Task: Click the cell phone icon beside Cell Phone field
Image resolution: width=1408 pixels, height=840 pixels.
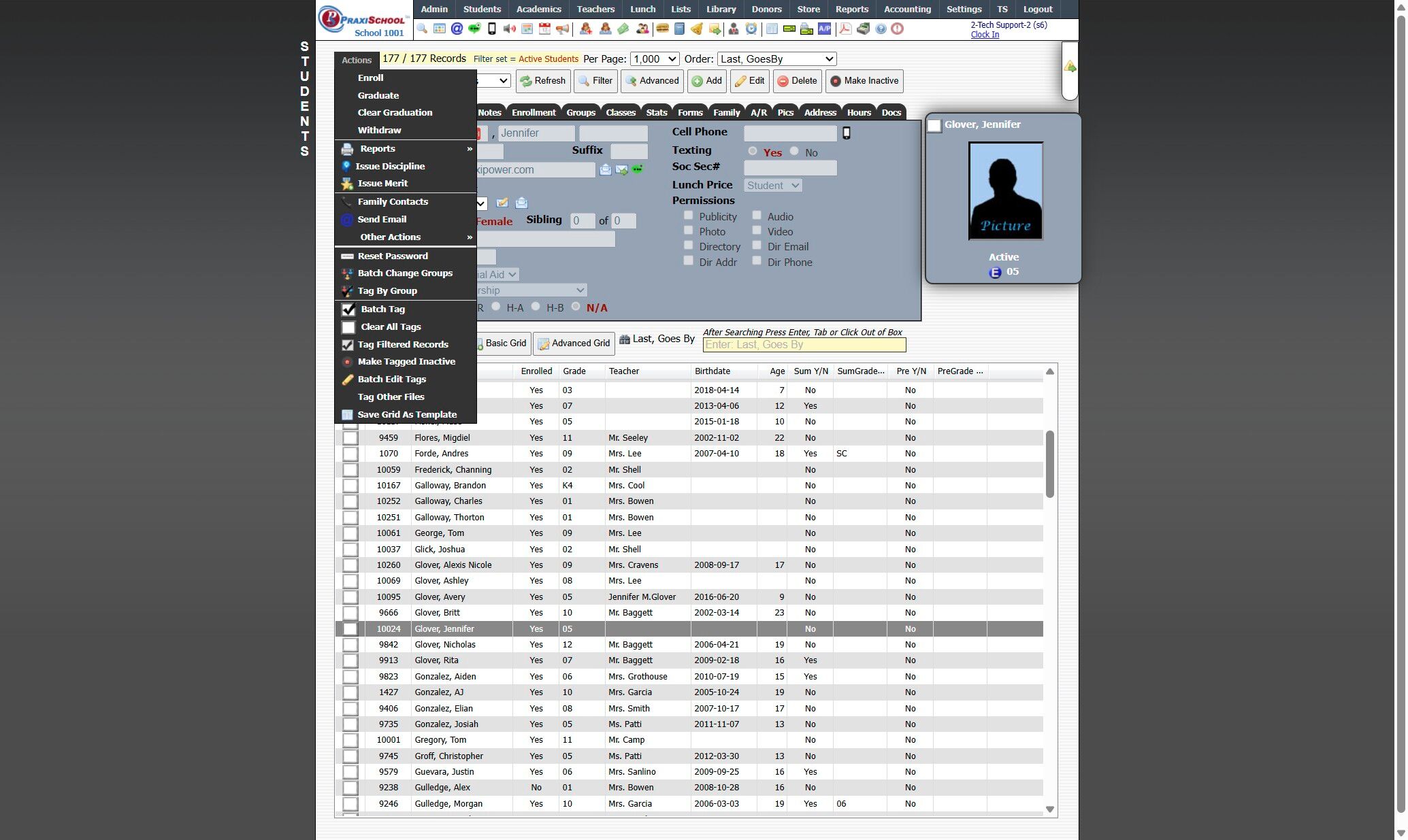Action: click(847, 133)
